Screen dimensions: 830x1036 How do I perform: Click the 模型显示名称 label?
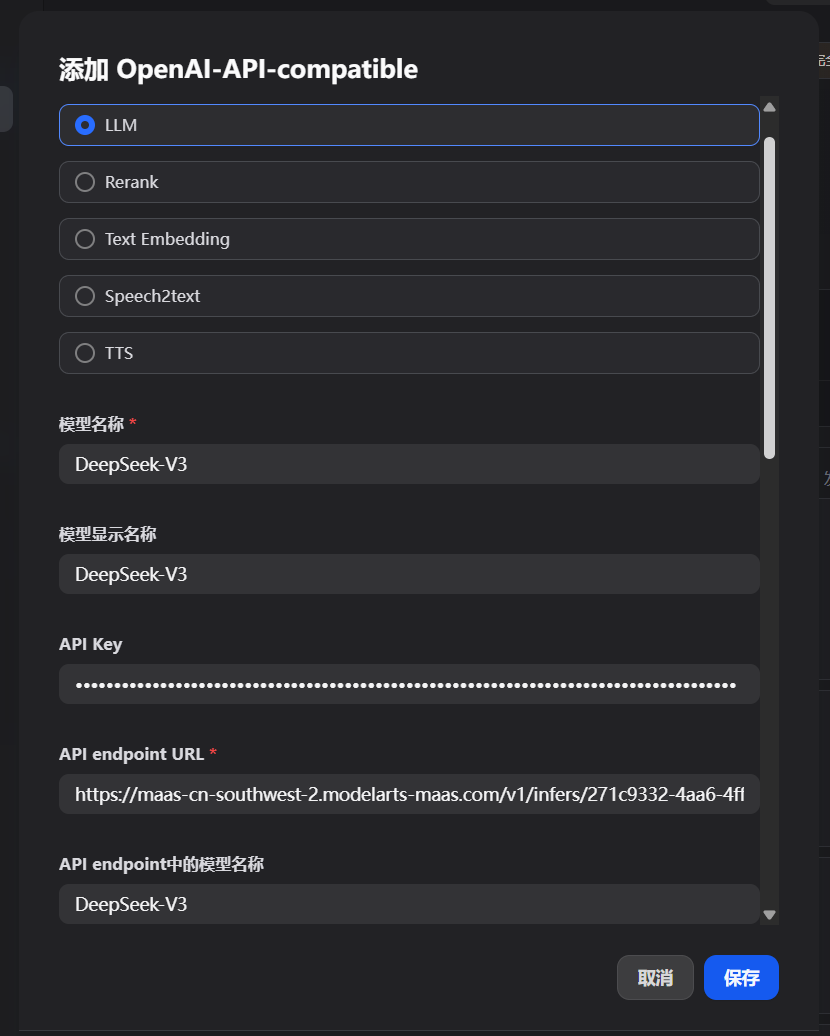[x=108, y=534]
